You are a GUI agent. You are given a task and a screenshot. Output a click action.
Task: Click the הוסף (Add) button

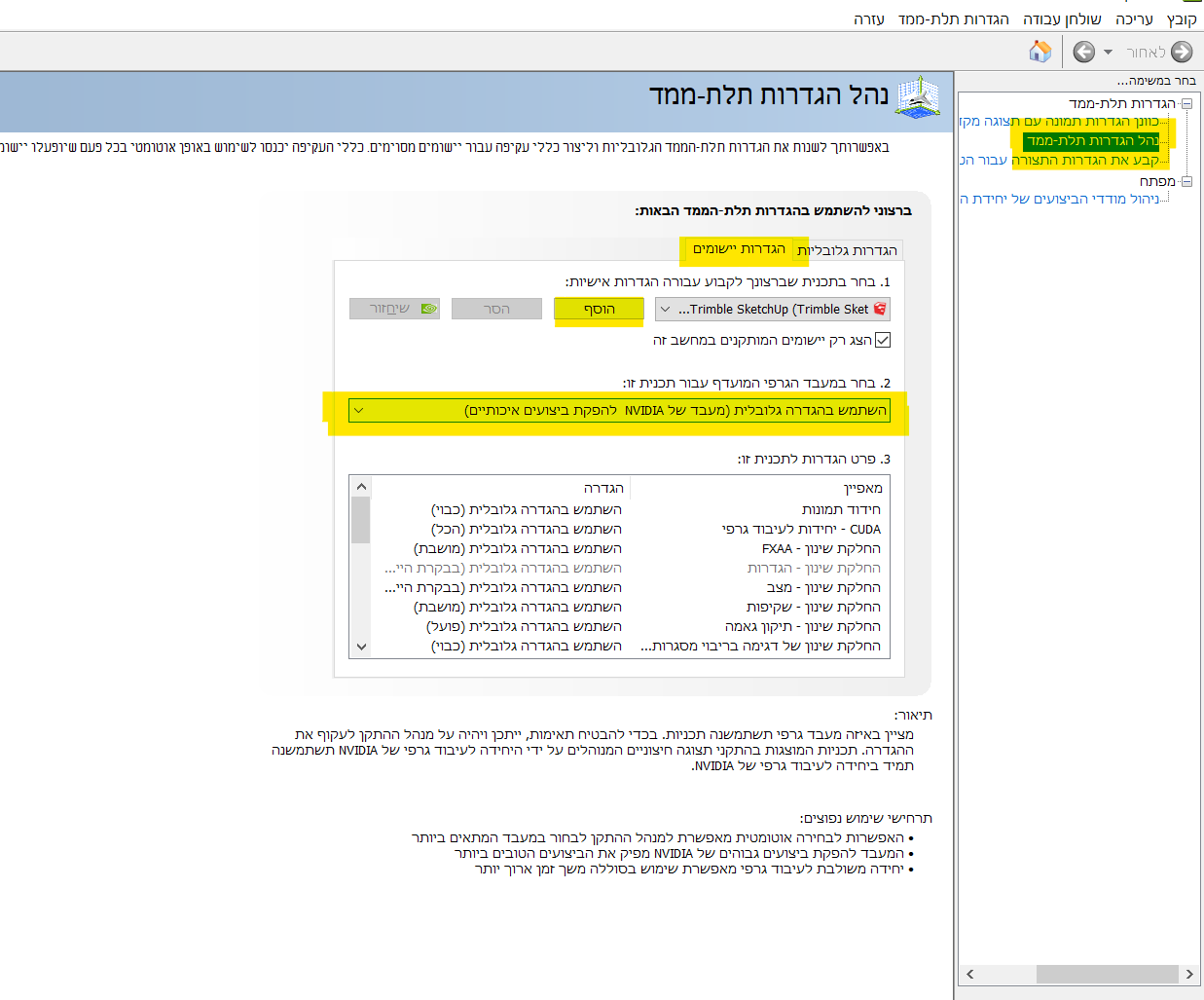tap(599, 309)
